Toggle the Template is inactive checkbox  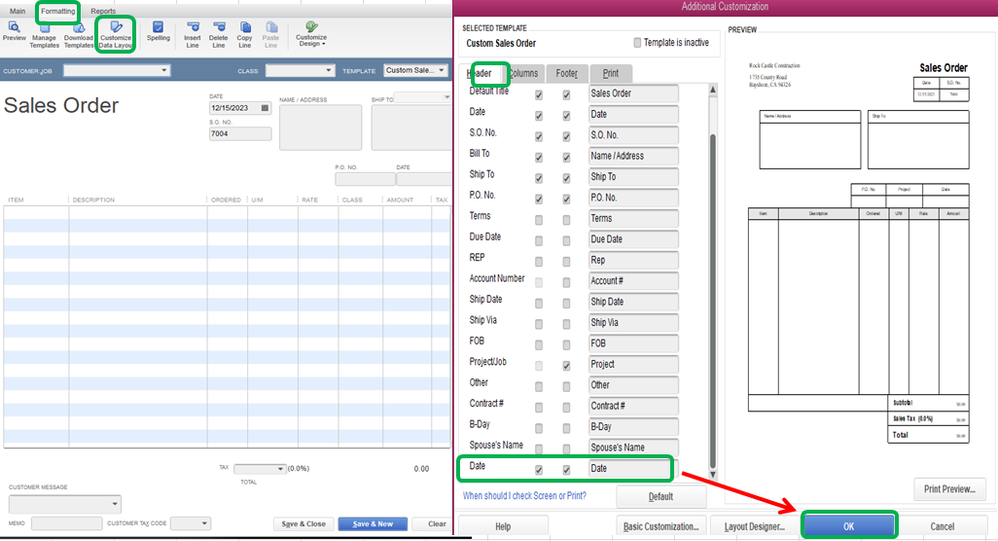pyautogui.click(x=637, y=43)
